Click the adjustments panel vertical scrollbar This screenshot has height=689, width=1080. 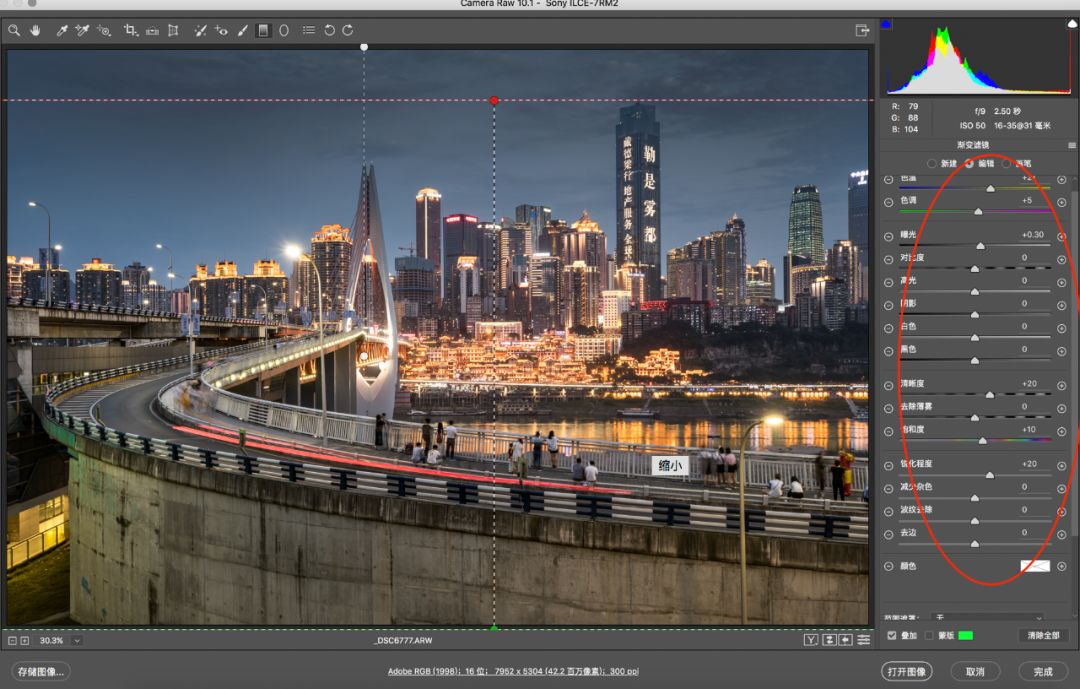(1074, 365)
